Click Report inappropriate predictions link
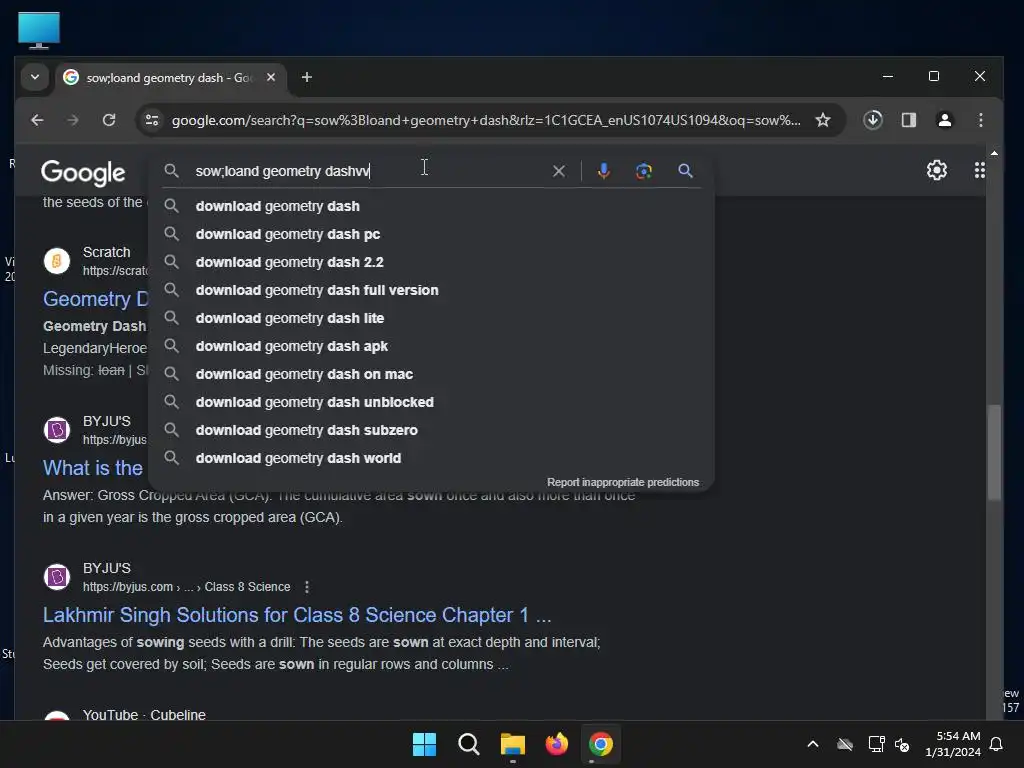Image resolution: width=1024 pixels, height=768 pixels. 622,483
